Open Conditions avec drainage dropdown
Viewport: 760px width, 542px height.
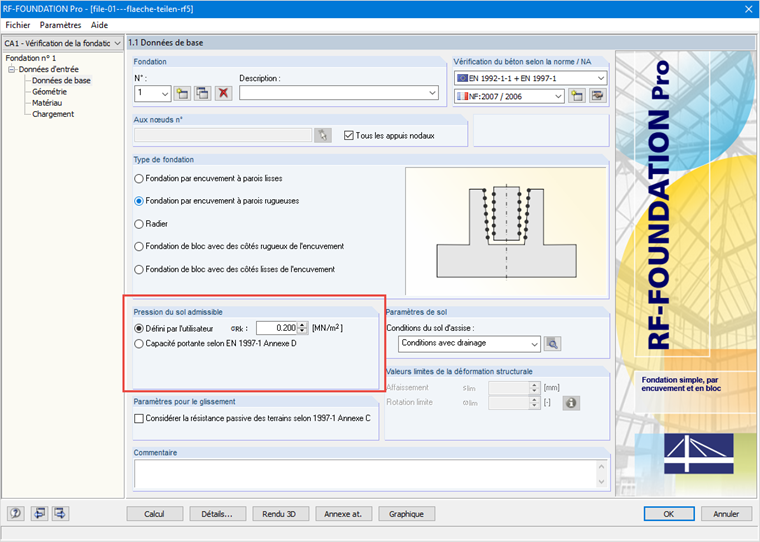click(534, 344)
